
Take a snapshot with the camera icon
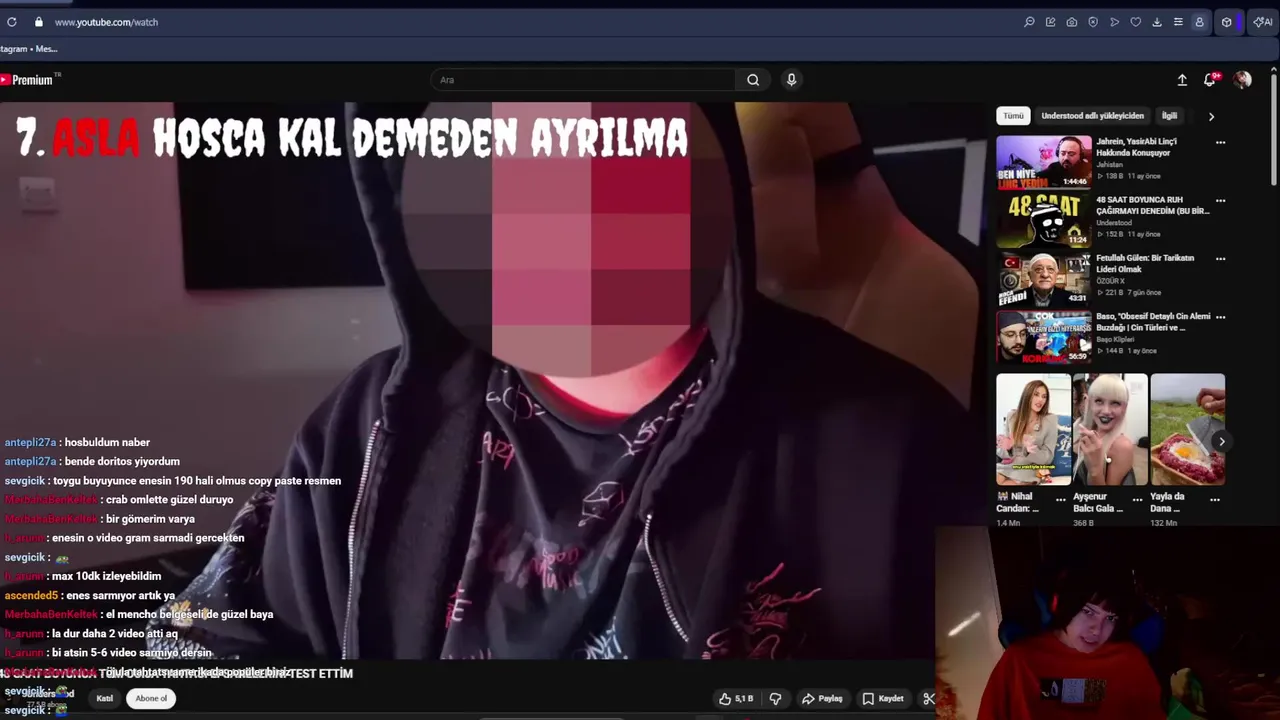tap(1072, 22)
